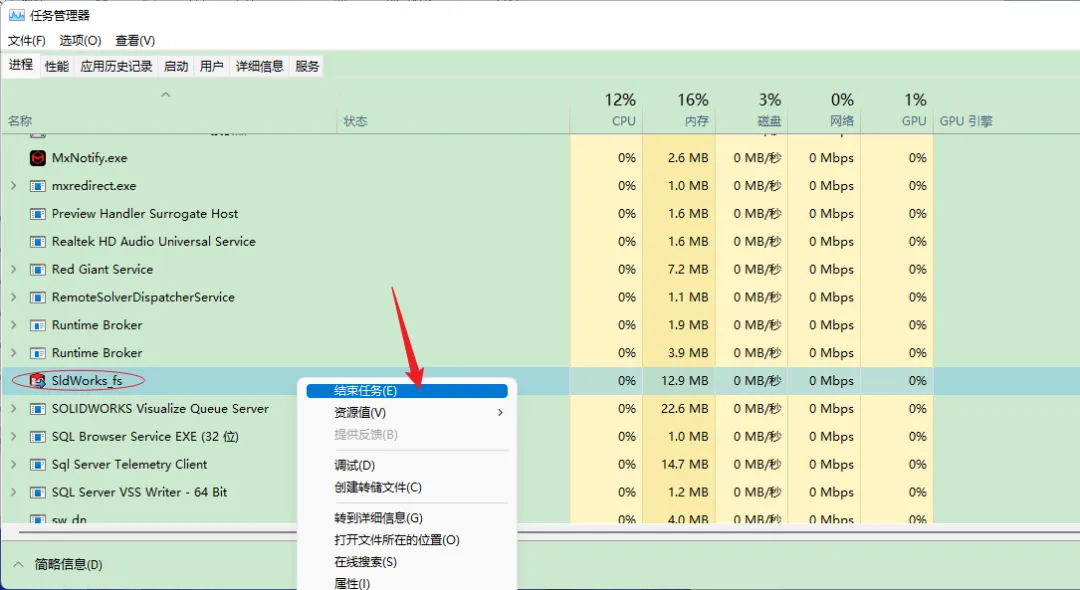Click the 7.2 MB memory value

(688, 270)
